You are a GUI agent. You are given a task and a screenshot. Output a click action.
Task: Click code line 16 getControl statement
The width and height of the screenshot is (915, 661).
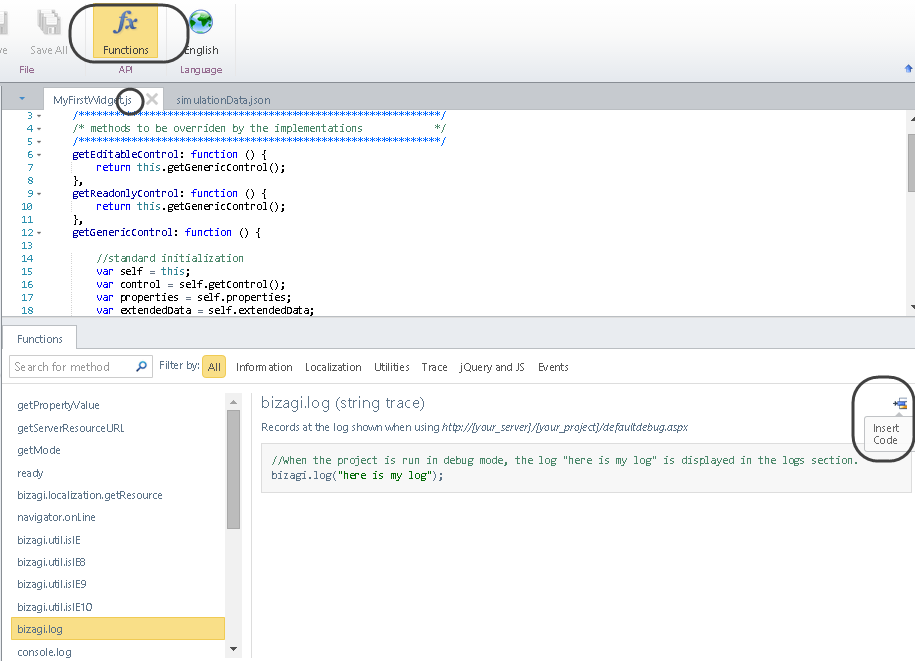[x=191, y=285]
